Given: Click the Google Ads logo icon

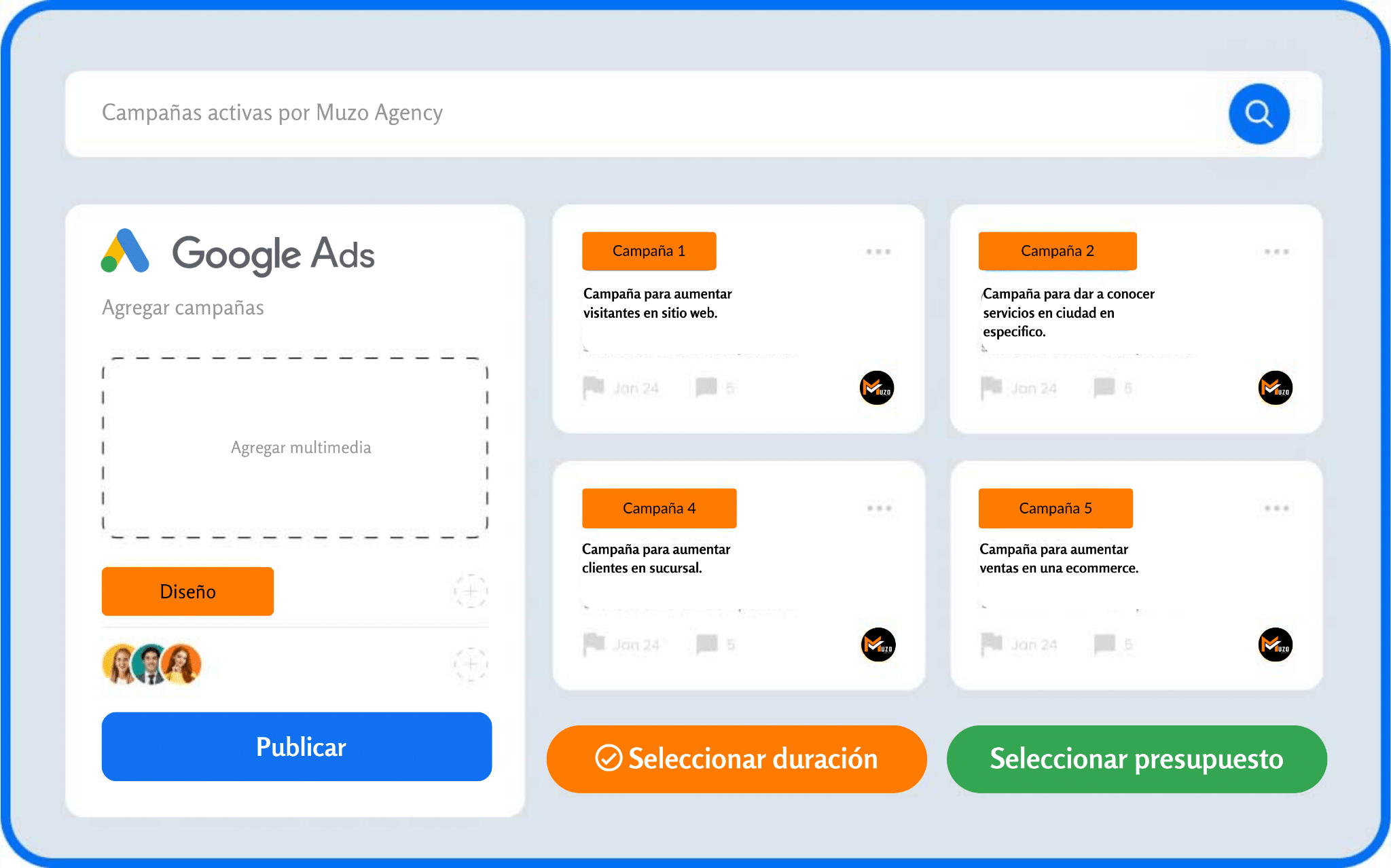Looking at the screenshot, I should tap(125, 251).
